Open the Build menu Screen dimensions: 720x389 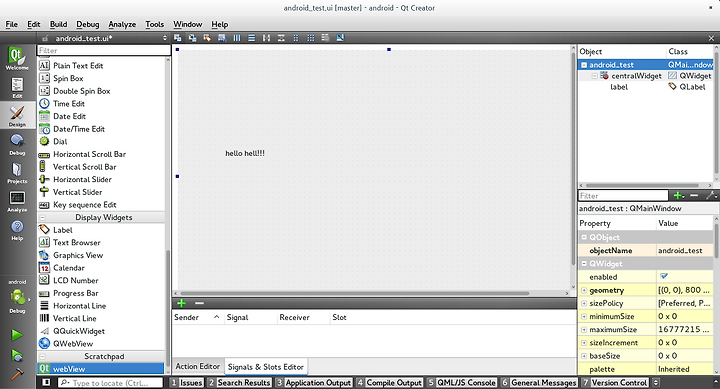pyautogui.click(x=58, y=24)
